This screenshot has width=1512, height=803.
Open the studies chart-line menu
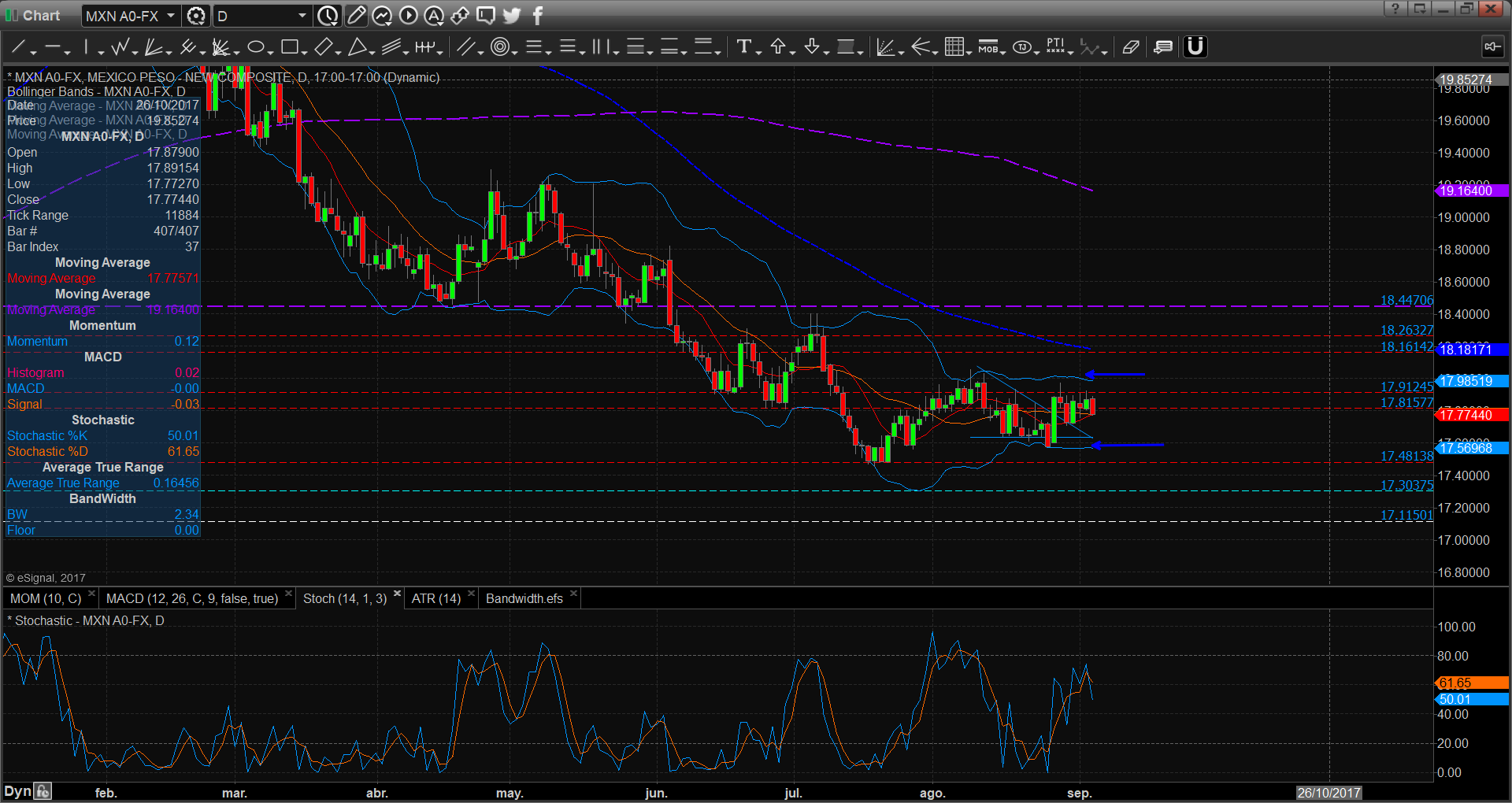click(382, 15)
